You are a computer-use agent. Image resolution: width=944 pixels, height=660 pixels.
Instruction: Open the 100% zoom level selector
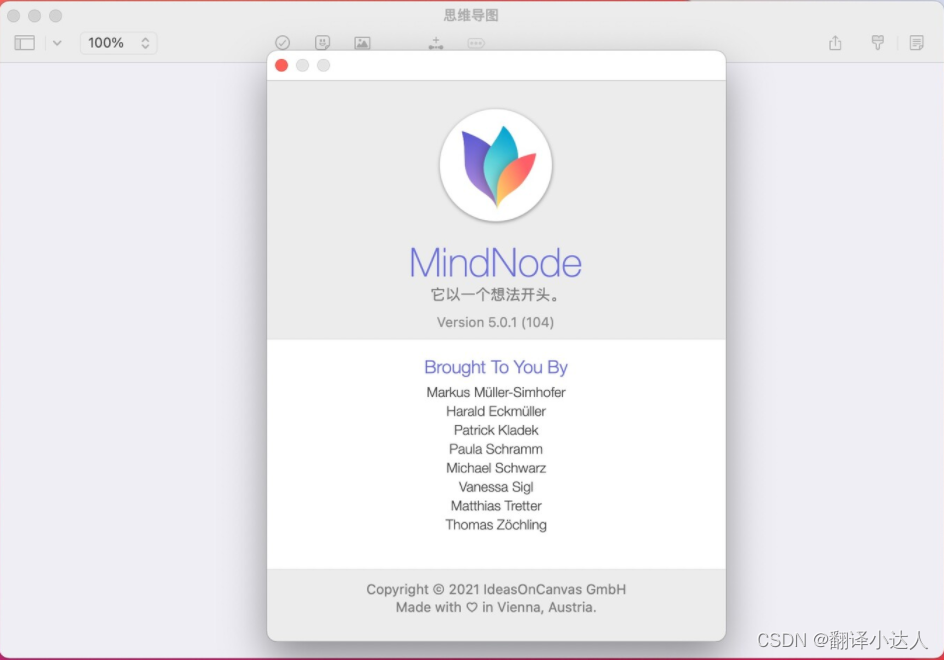tap(119, 43)
